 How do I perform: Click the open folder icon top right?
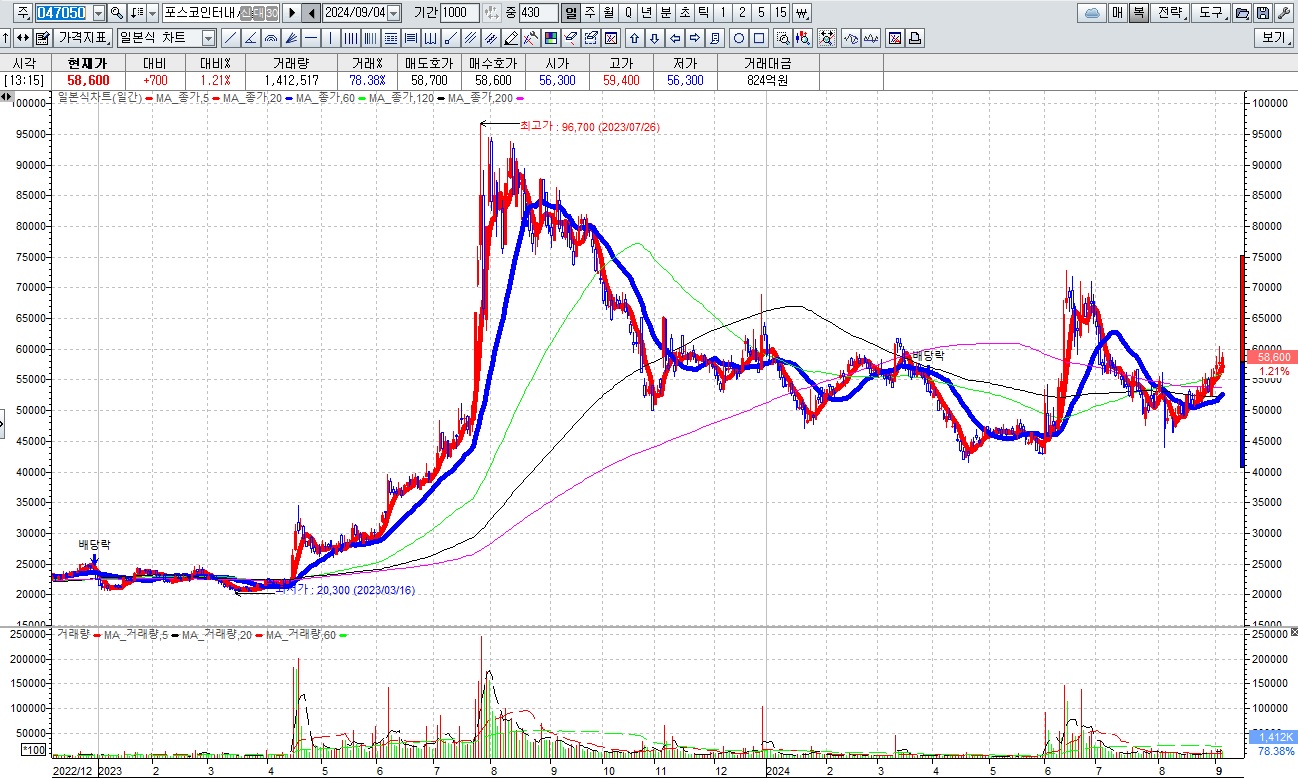[x=1242, y=13]
